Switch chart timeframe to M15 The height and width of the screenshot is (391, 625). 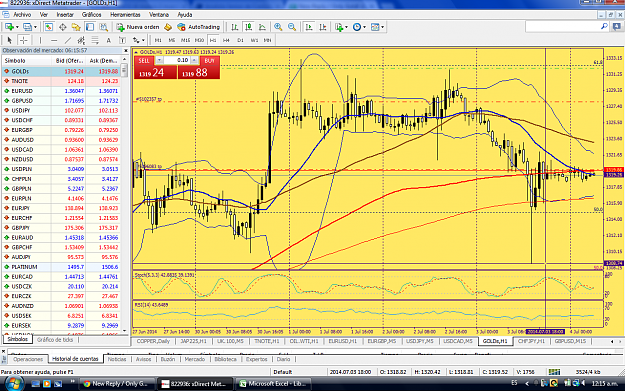[185, 40]
